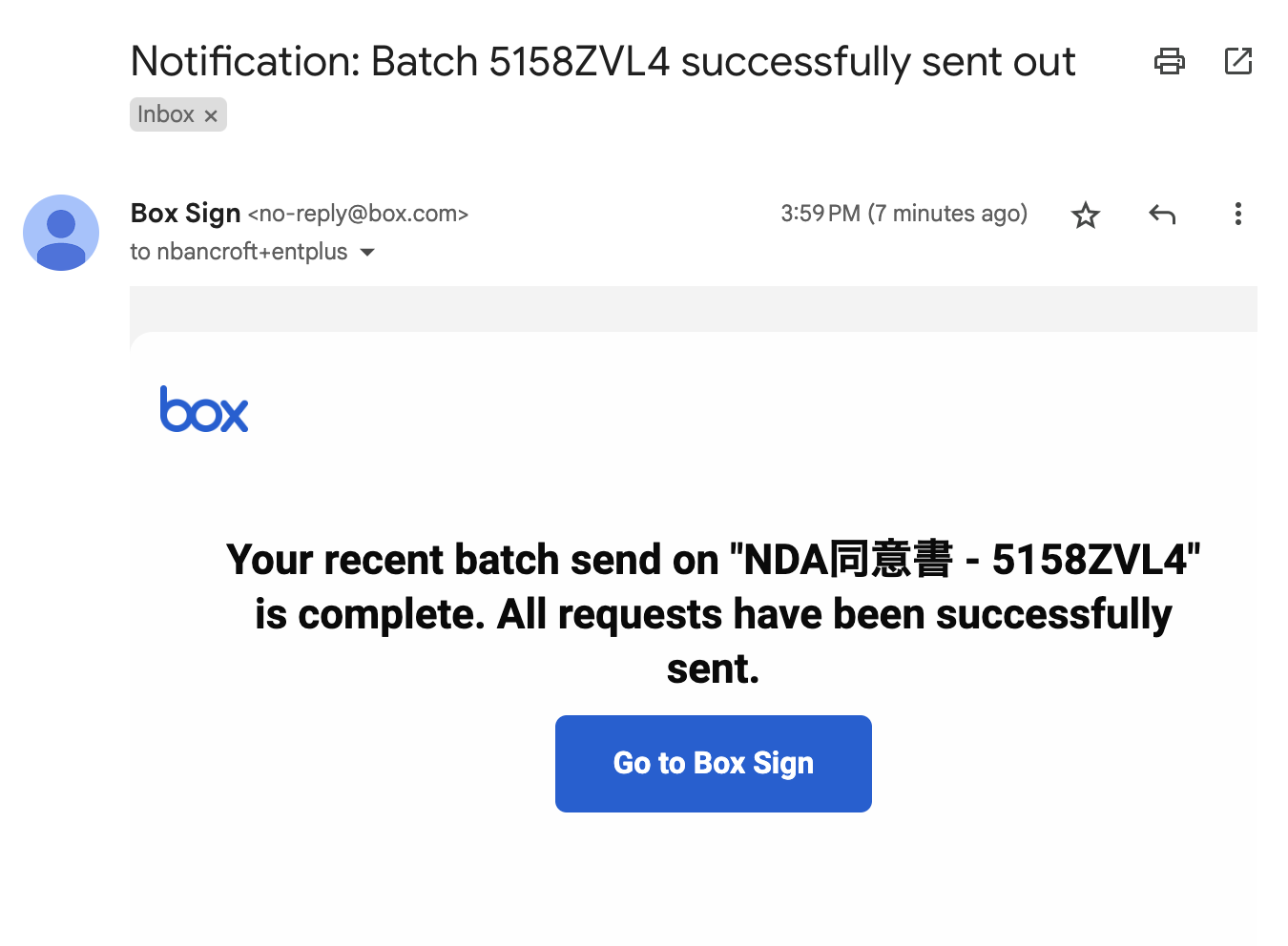The image size is (1288, 946).
Task: Open the three-dot More options menu
Action: (x=1237, y=214)
